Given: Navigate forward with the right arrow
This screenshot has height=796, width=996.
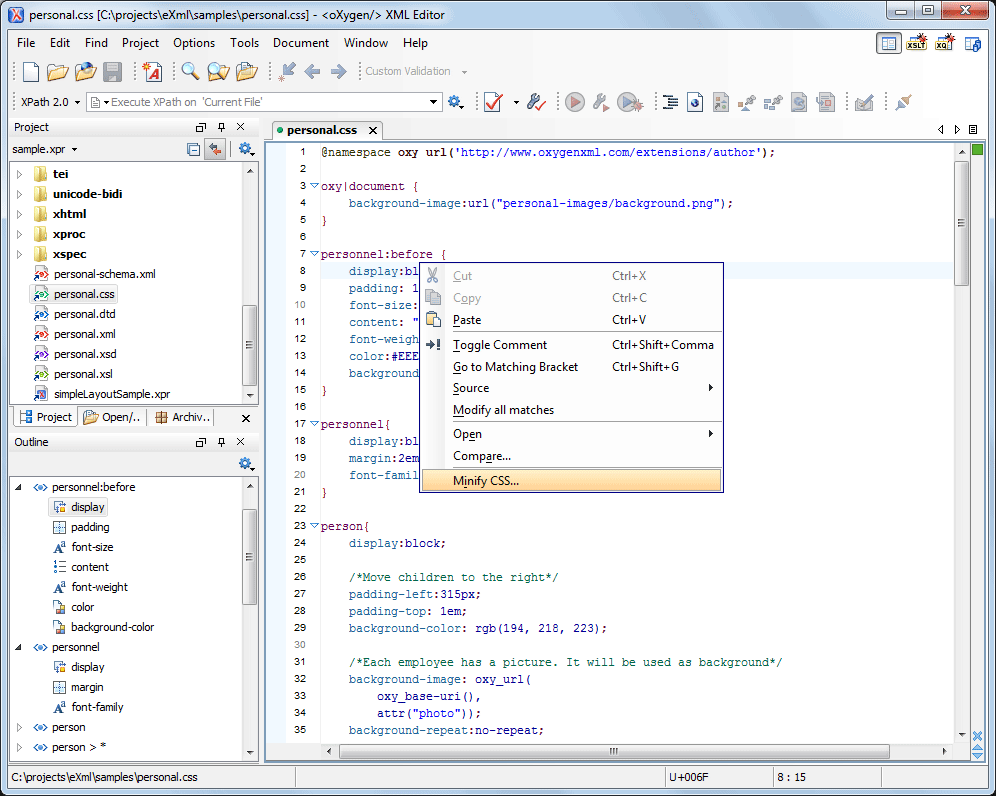Looking at the screenshot, I should tap(339, 72).
